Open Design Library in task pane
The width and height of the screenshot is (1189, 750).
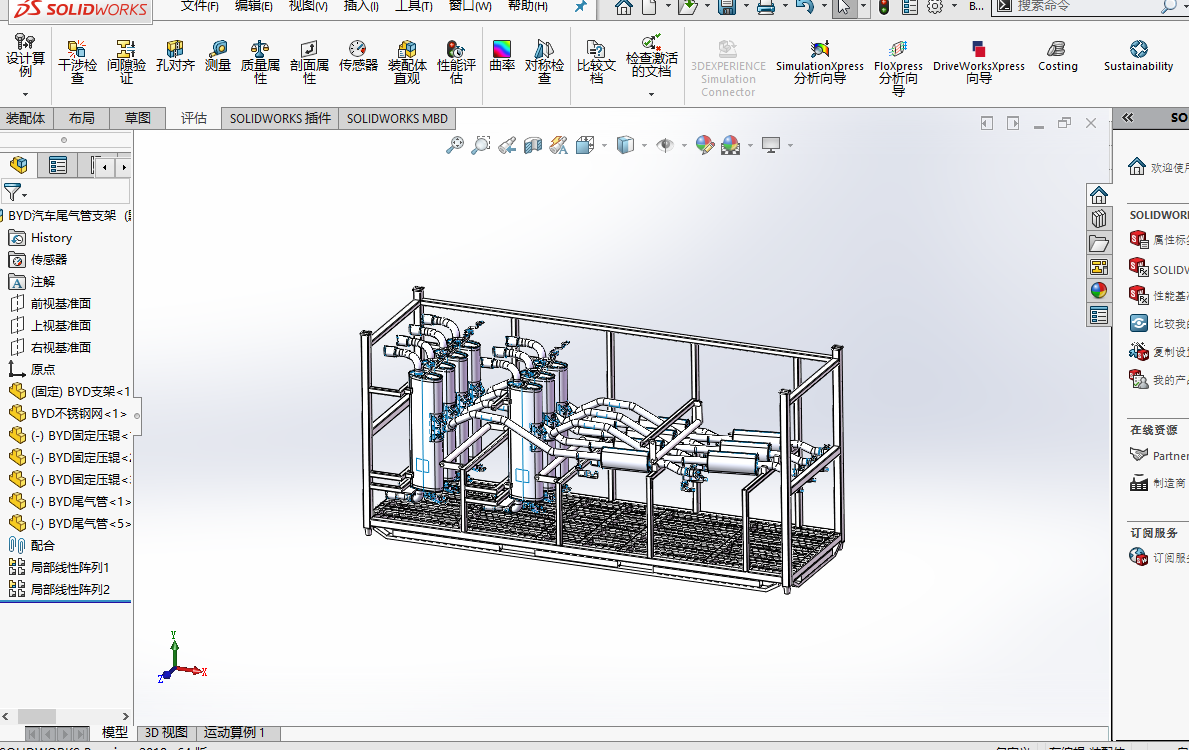(1099, 219)
